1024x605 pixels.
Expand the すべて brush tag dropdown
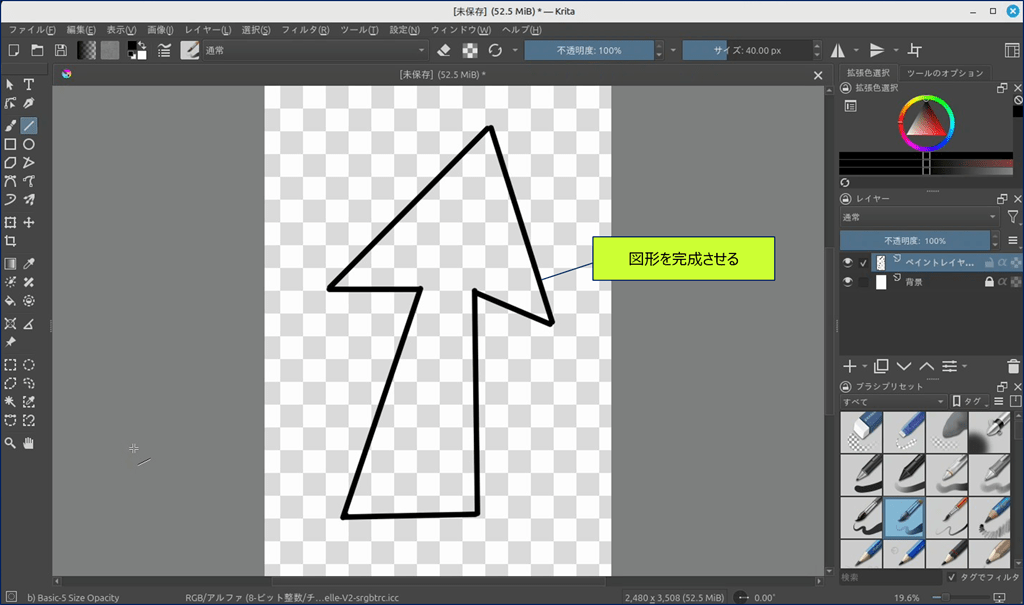tap(893, 401)
